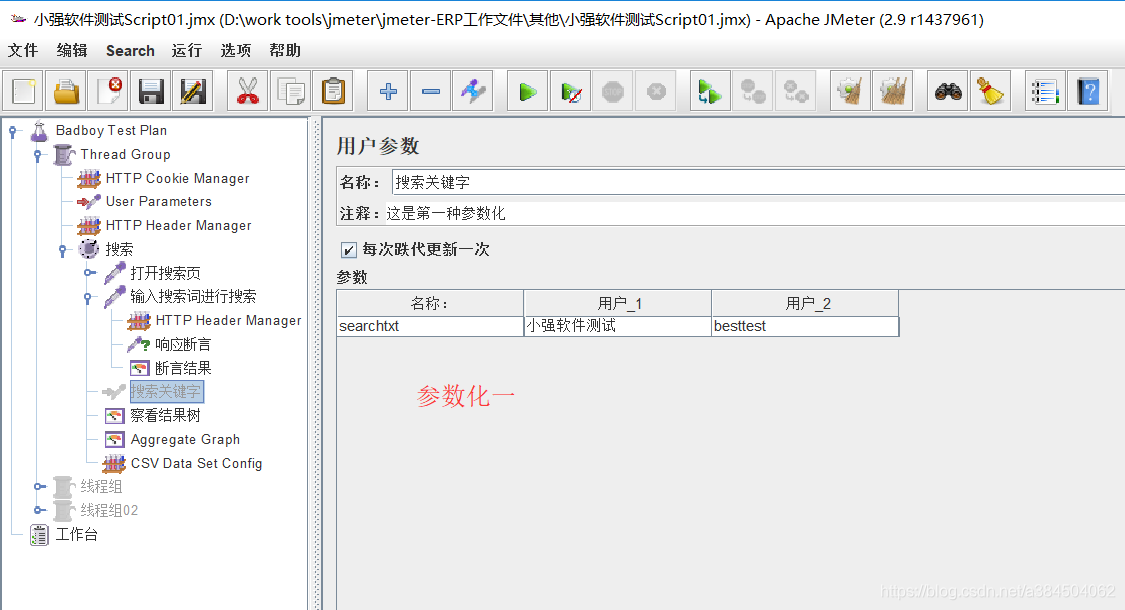Expand all nodes with the plus icon
Image resolution: width=1125 pixels, height=610 pixels.
pos(388,91)
